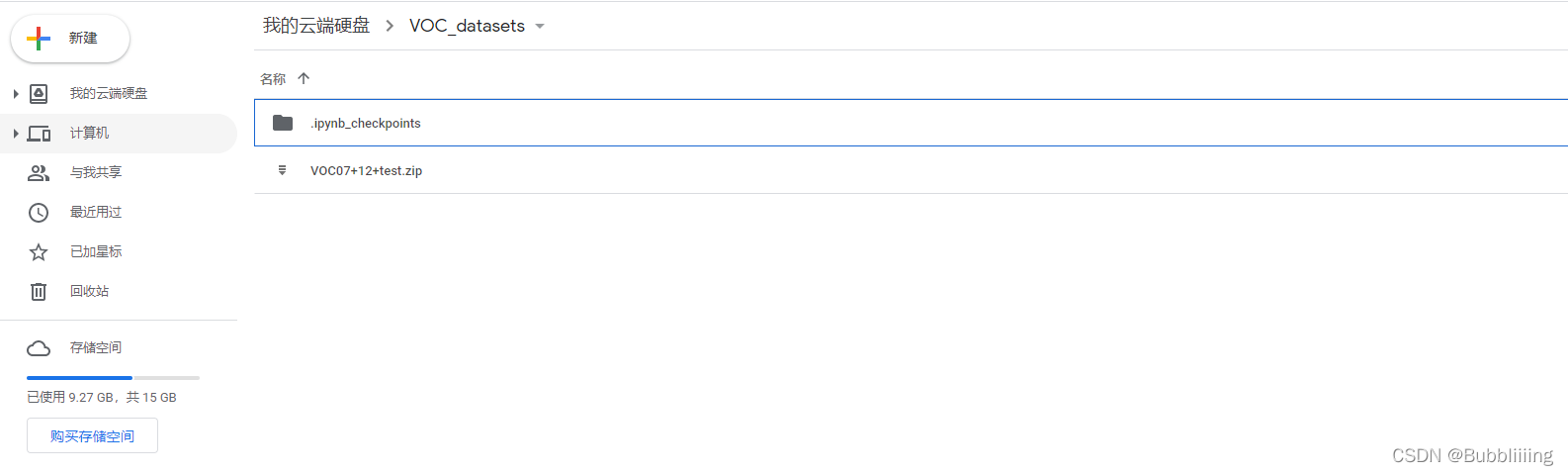Image resolution: width=1568 pixels, height=475 pixels.
Task: Click the buy storage button
Action: 92,436
